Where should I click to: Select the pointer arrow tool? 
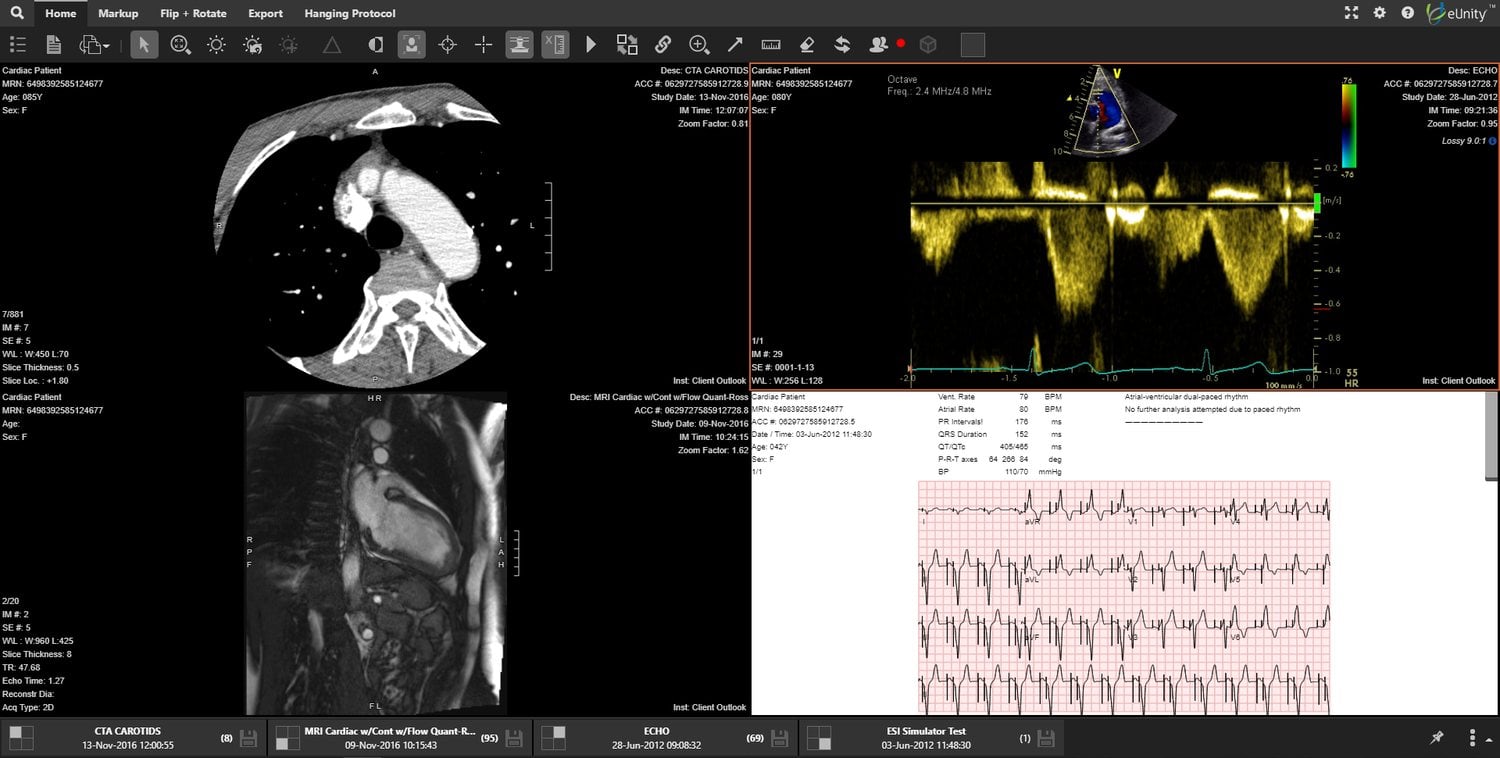[x=144, y=45]
